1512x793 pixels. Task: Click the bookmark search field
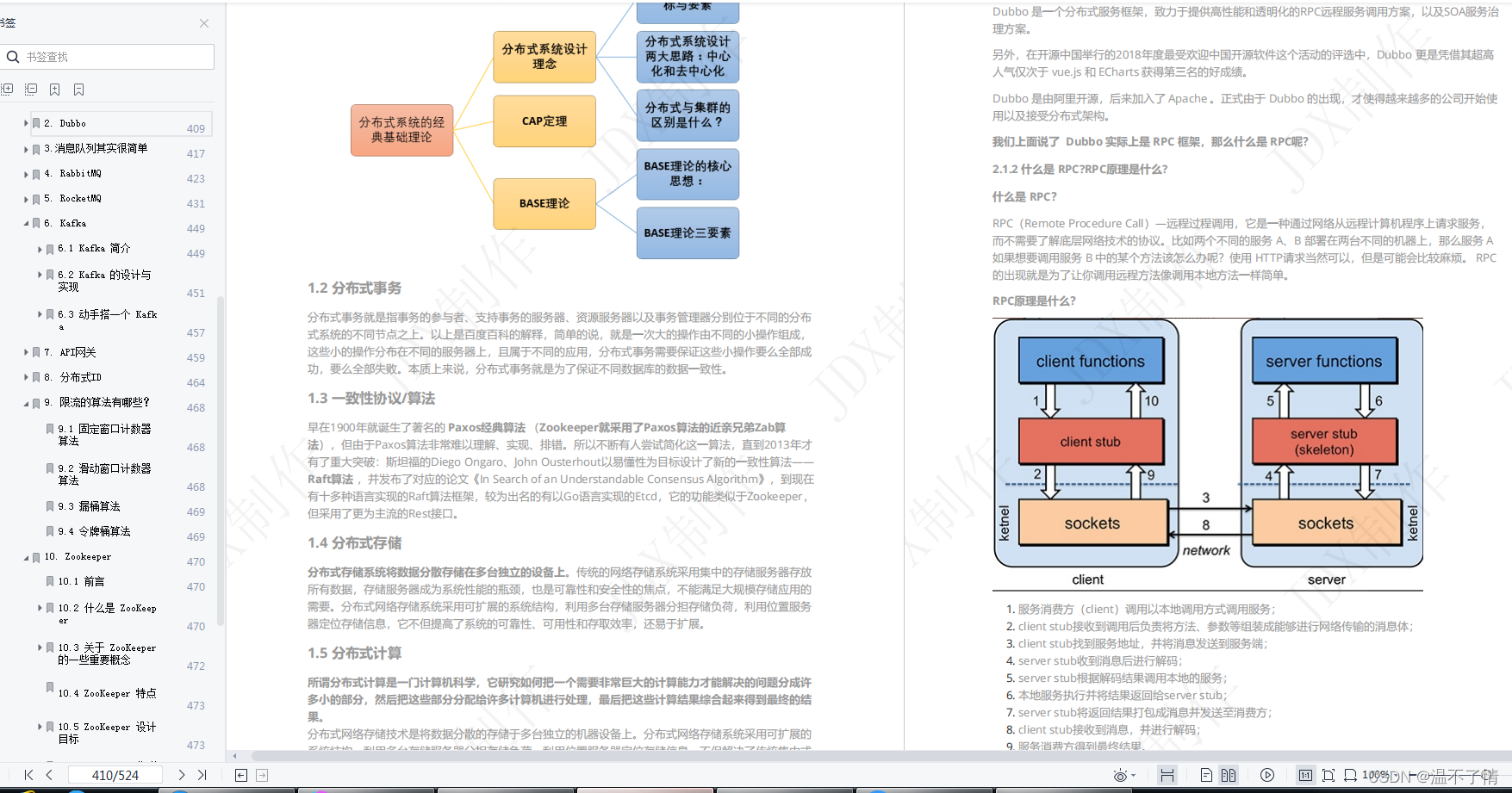click(x=107, y=57)
